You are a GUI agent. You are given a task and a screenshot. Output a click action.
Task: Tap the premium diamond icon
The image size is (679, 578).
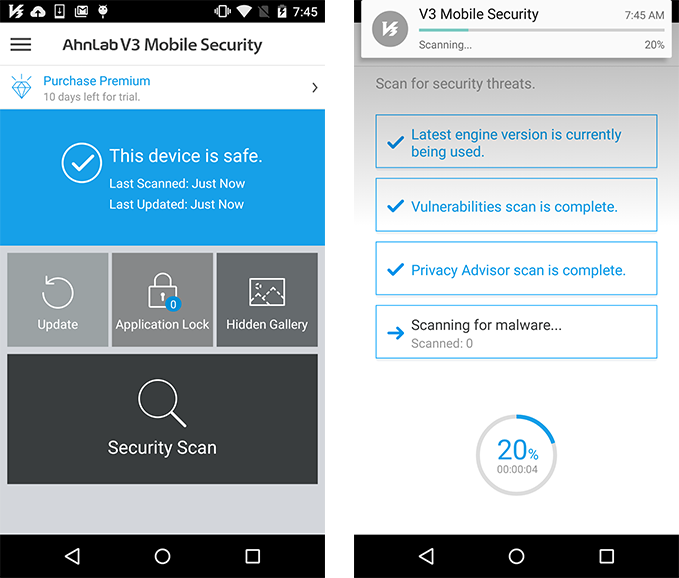coord(22,87)
